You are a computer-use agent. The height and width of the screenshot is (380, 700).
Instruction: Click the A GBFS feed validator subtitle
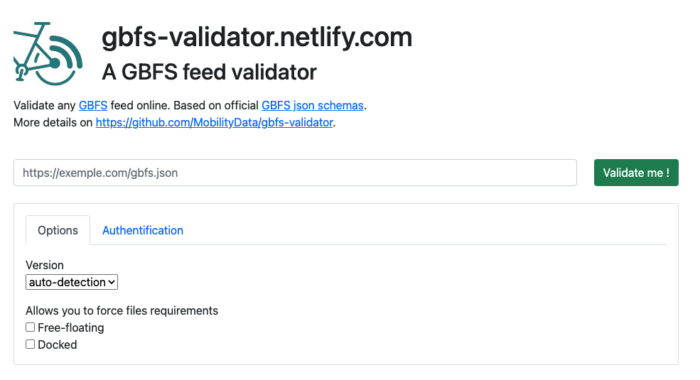(209, 72)
